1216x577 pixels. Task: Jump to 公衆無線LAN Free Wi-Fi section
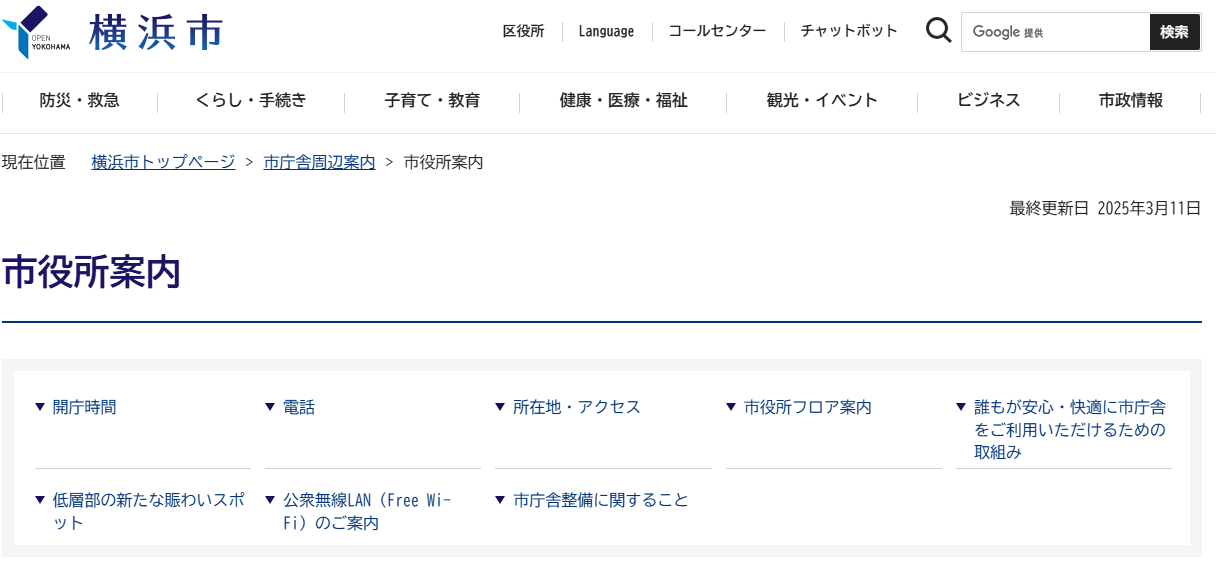(367, 511)
